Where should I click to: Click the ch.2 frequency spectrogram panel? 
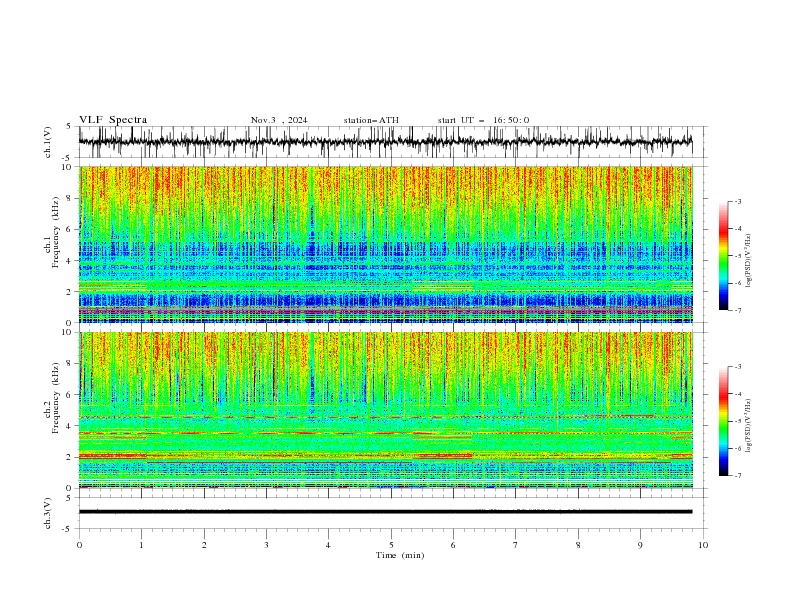(385, 410)
